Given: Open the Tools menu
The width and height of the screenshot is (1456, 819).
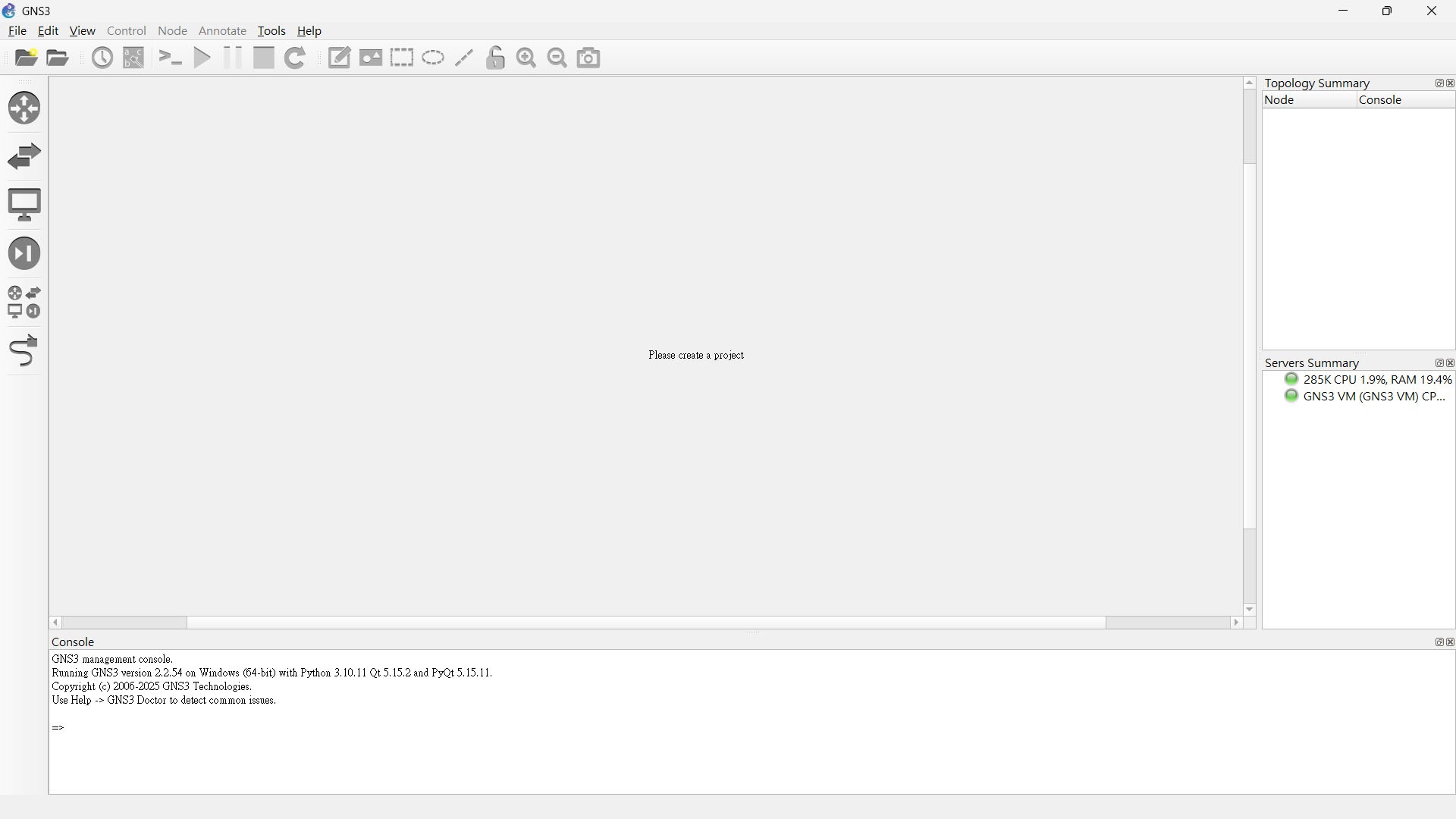Looking at the screenshot, I should [x=271, y=31].
